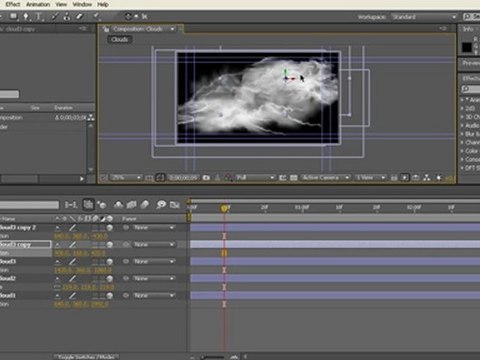Open the Workspace Standard dropdown
The height and width of the screenshot is (360, 480).
click(x=424, y=17)
